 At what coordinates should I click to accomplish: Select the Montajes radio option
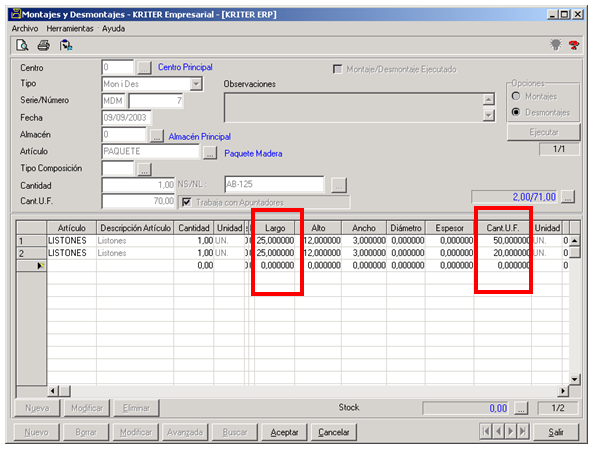click(x=516, y=96)
